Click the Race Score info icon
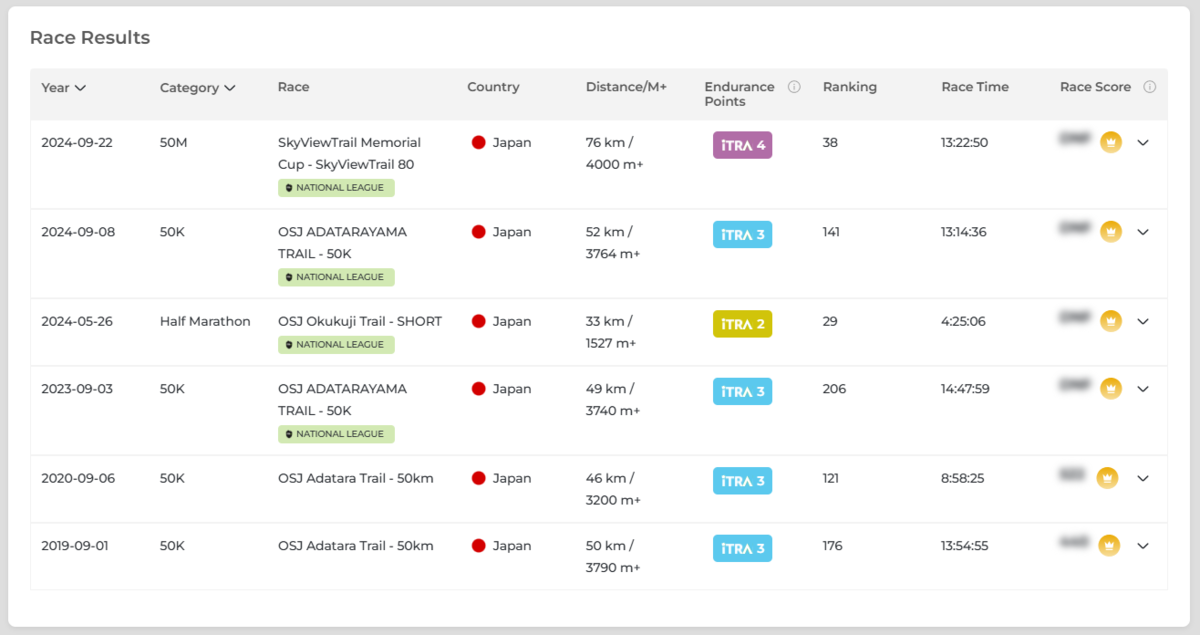Viewport: 1200px width, 635px height. coord(1149,87)
